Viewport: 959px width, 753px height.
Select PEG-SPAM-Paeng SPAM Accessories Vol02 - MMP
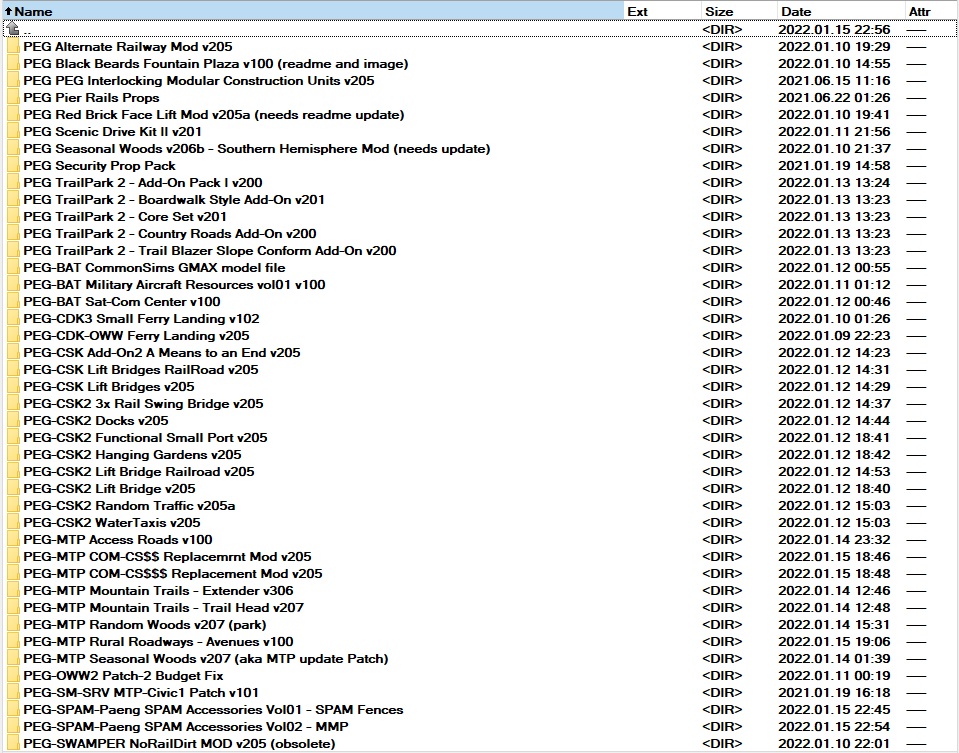(186, 727)
